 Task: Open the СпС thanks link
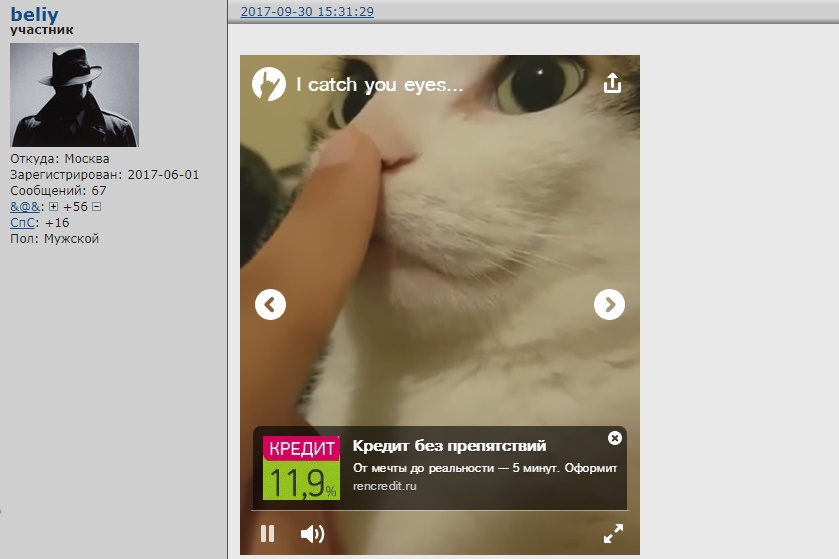[x=22, y=223]
